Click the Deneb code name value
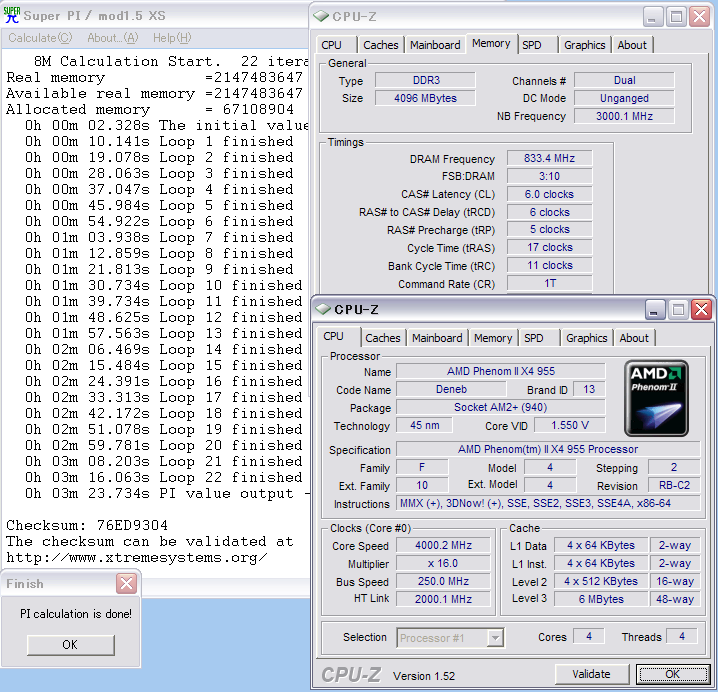The image size is (718, 692). pos(451,389)
